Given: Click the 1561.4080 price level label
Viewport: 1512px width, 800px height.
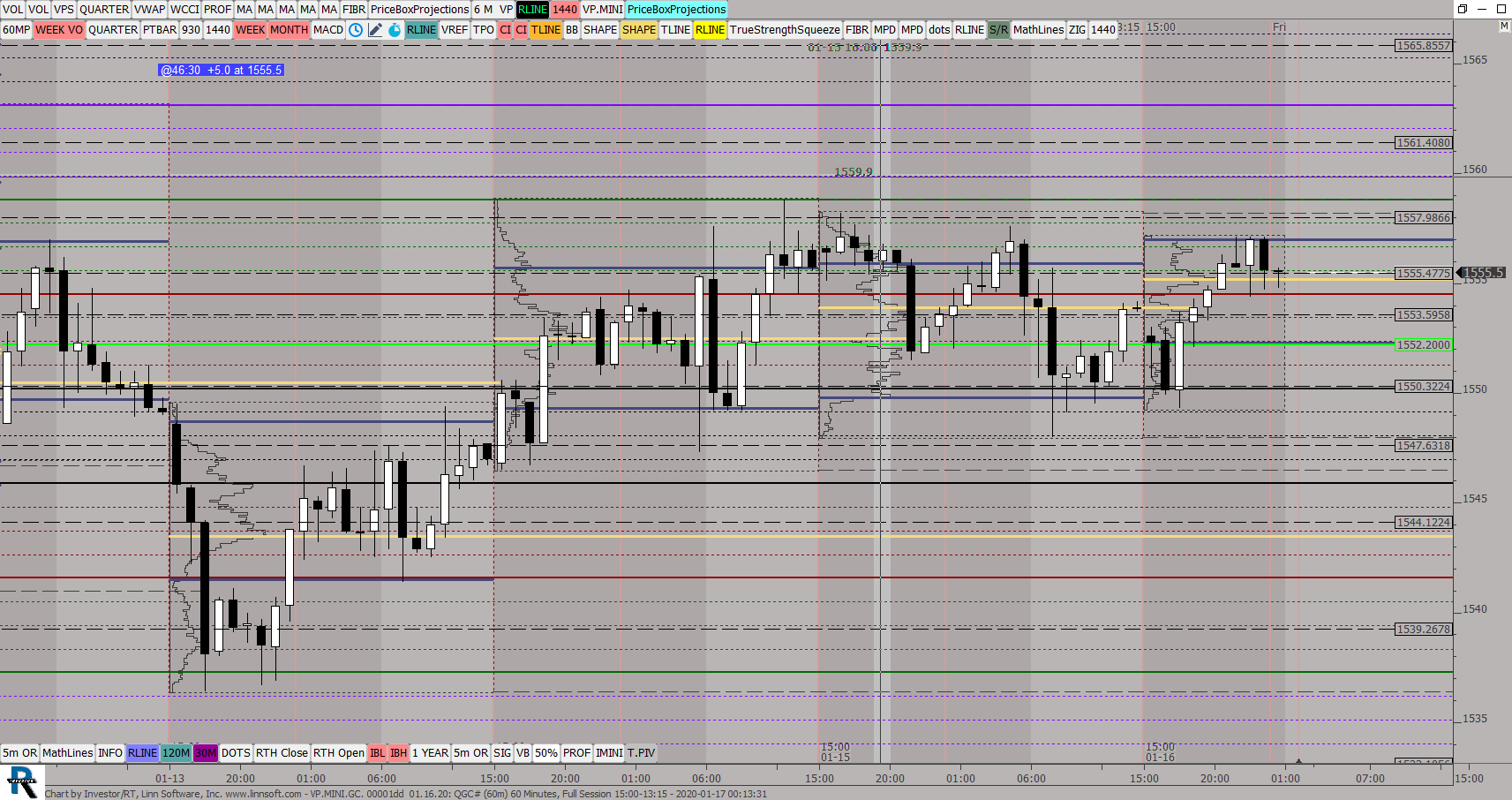Looking at the screenshot, I should coord(1424,143).
